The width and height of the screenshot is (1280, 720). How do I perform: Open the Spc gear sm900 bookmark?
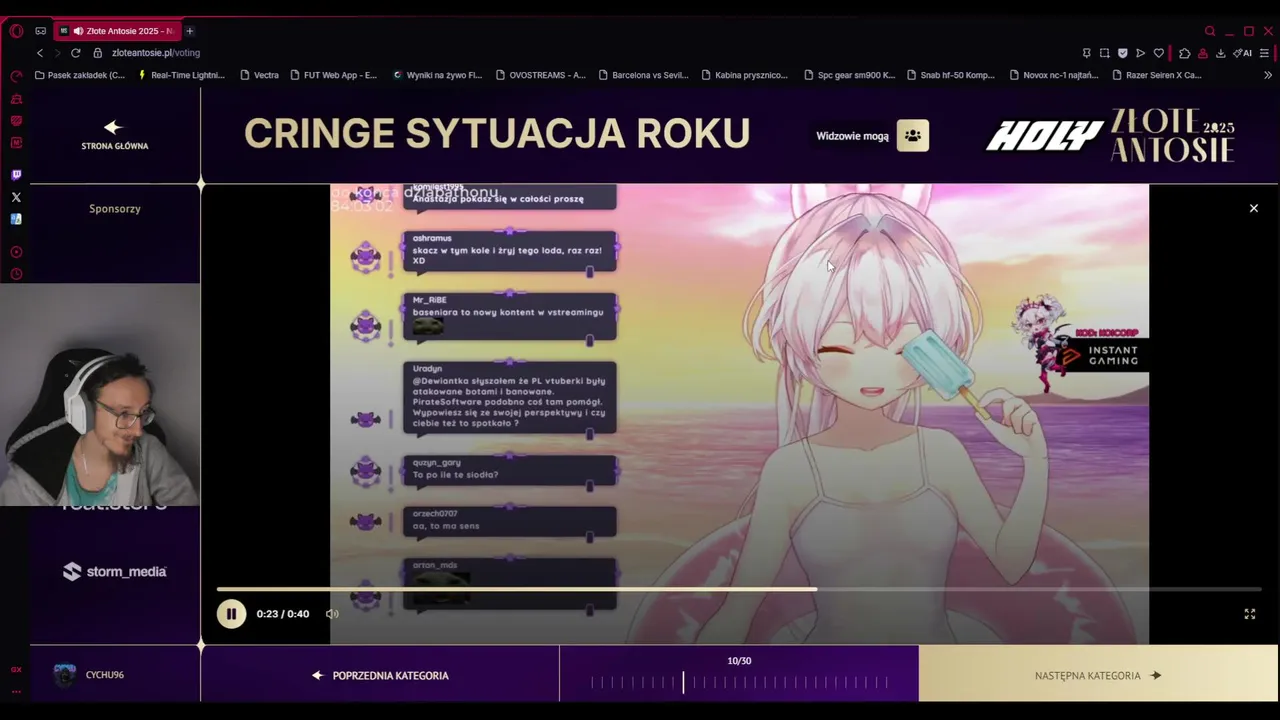(x=850, y=75)
